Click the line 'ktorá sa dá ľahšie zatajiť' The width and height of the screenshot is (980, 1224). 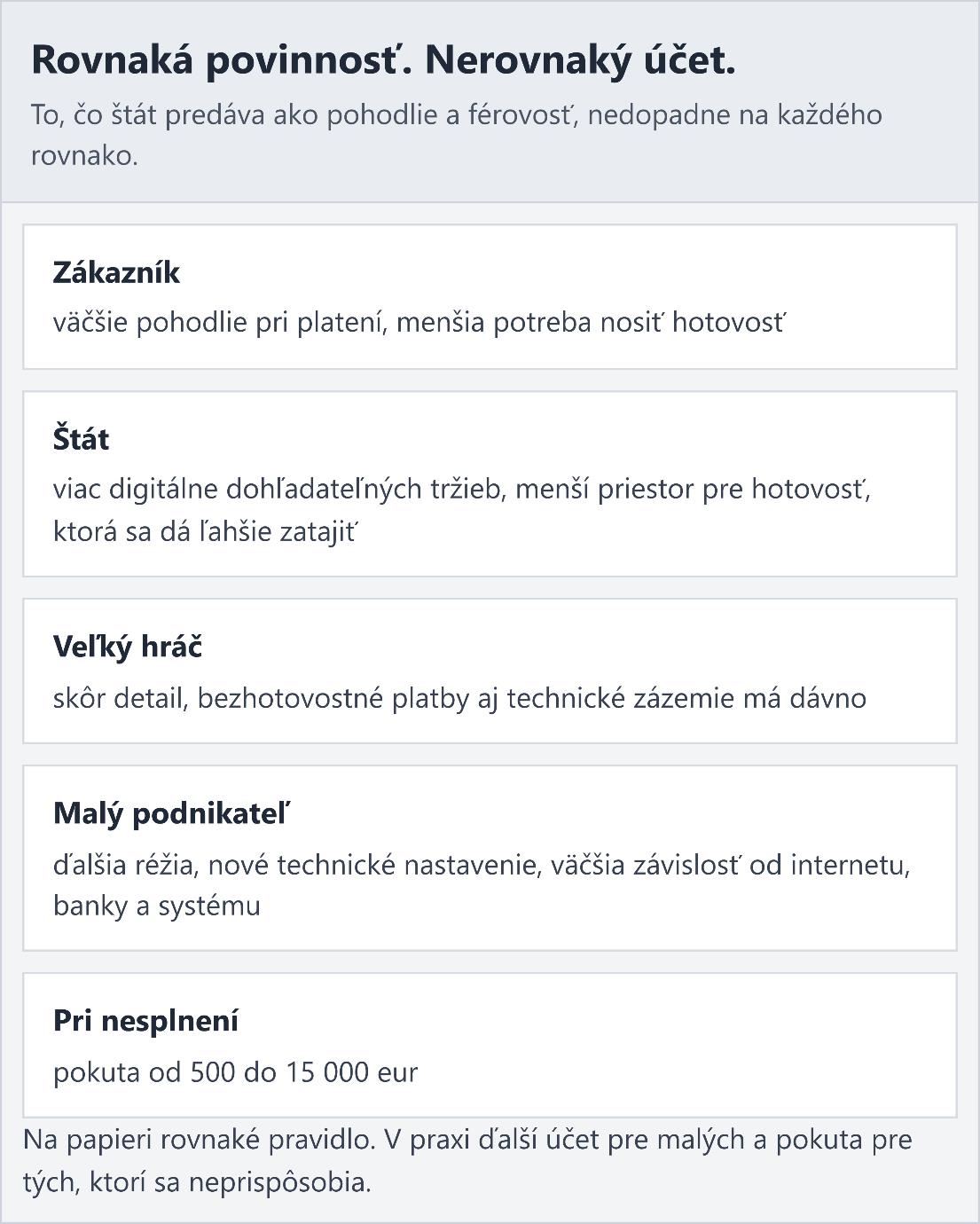pyautogui.click(x=205, y=531)
